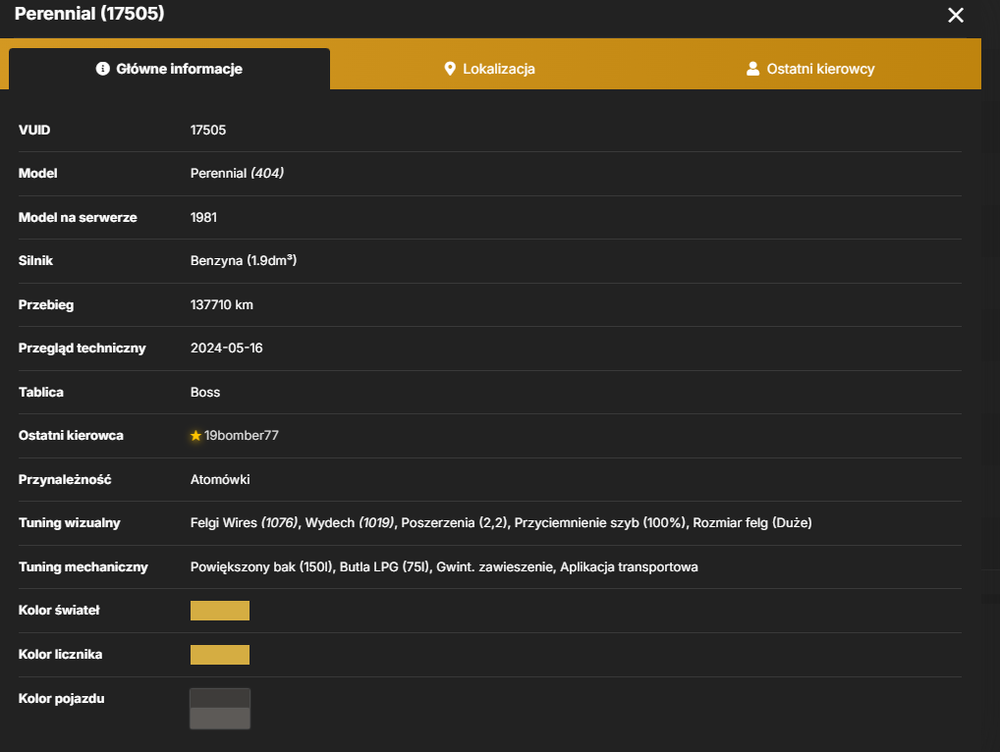Select the server model value 1981
The width and height of the screenshot is (1000, 752).
click(x=203, y=217)
